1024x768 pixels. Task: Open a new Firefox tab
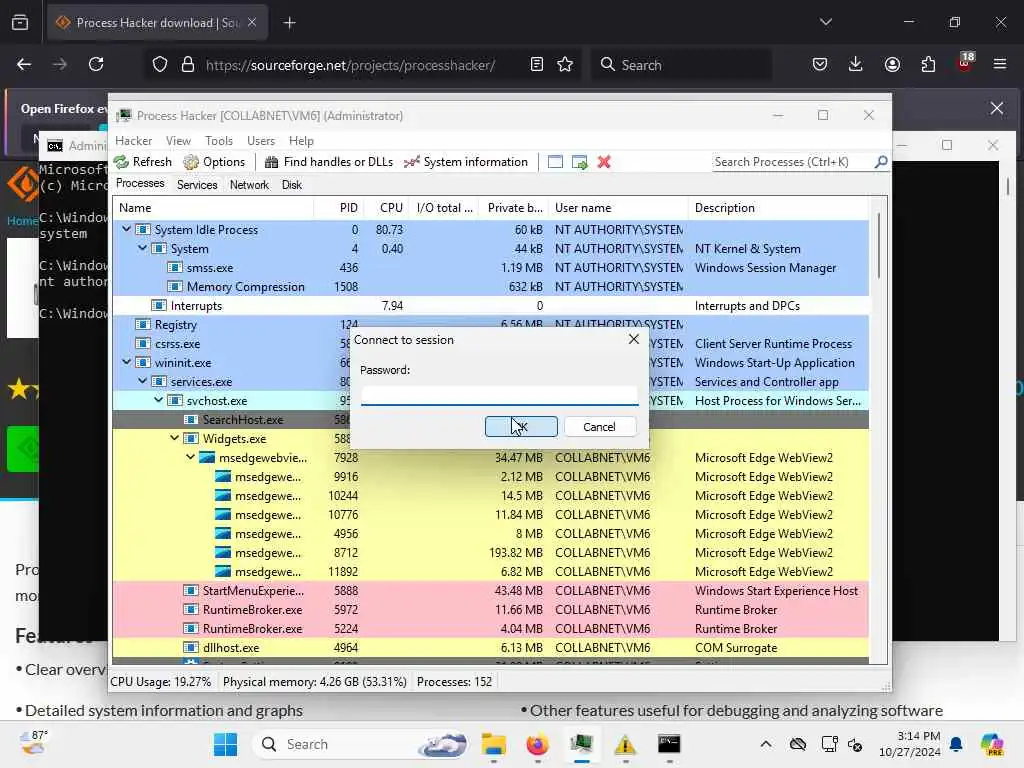tap(289, 23)
